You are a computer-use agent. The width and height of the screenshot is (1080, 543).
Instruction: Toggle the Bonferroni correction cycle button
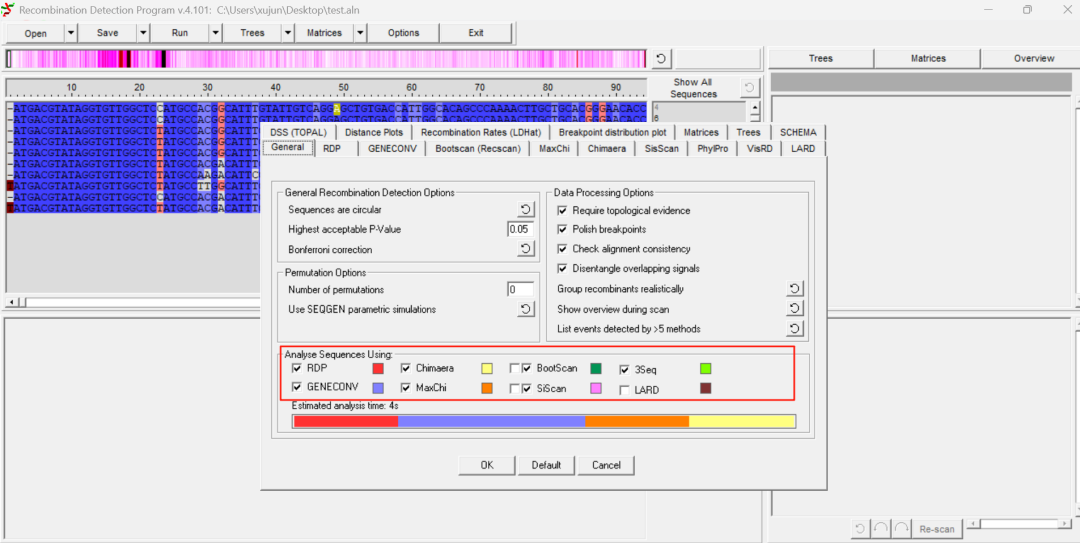tap(526, 249)
